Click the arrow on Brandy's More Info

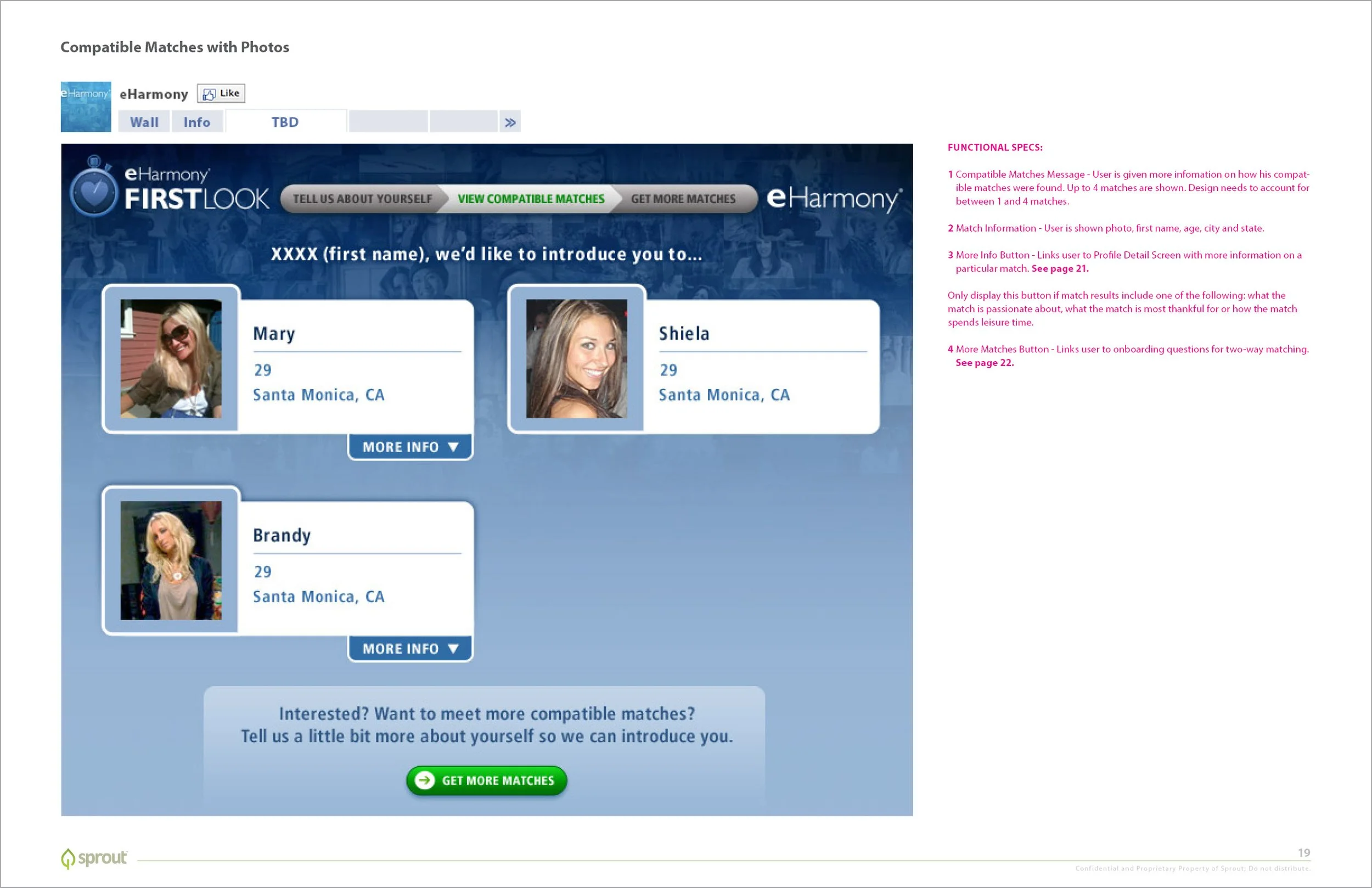tap(453, 649)
